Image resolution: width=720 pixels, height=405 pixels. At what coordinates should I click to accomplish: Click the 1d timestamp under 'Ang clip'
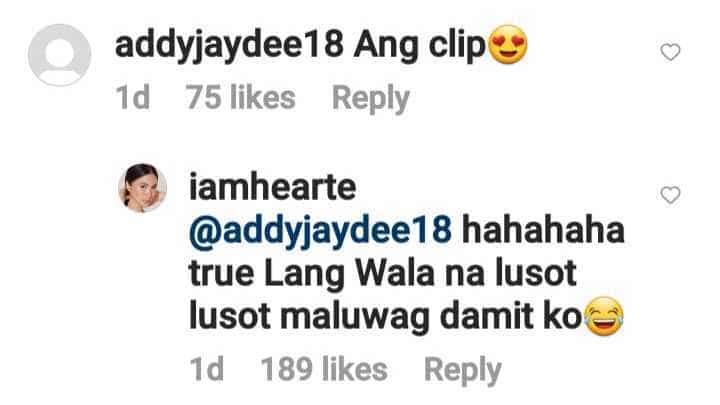[x=133, y=97]
